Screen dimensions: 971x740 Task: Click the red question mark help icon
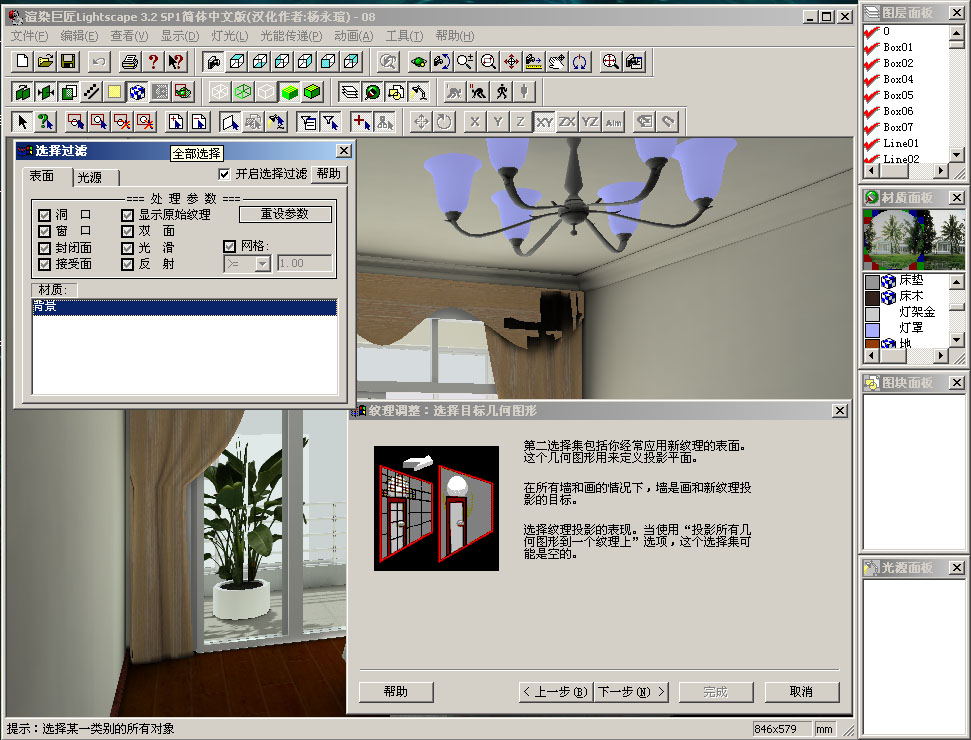[x=153, y=61]
